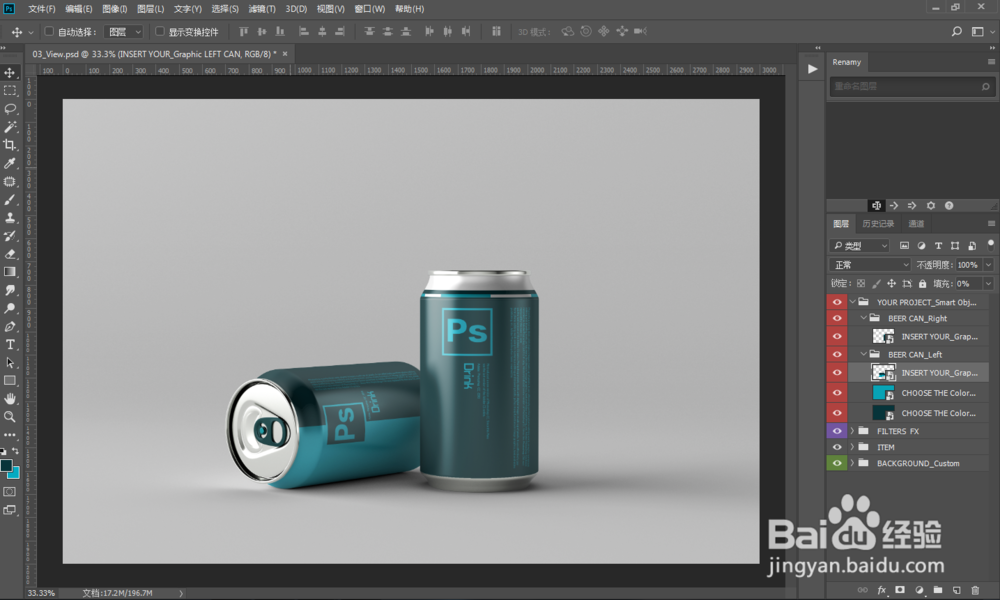Enable the 显示变换控件 checkbox
The width and height of the screenshot is (1000, 600).
(x=159, y=31)
